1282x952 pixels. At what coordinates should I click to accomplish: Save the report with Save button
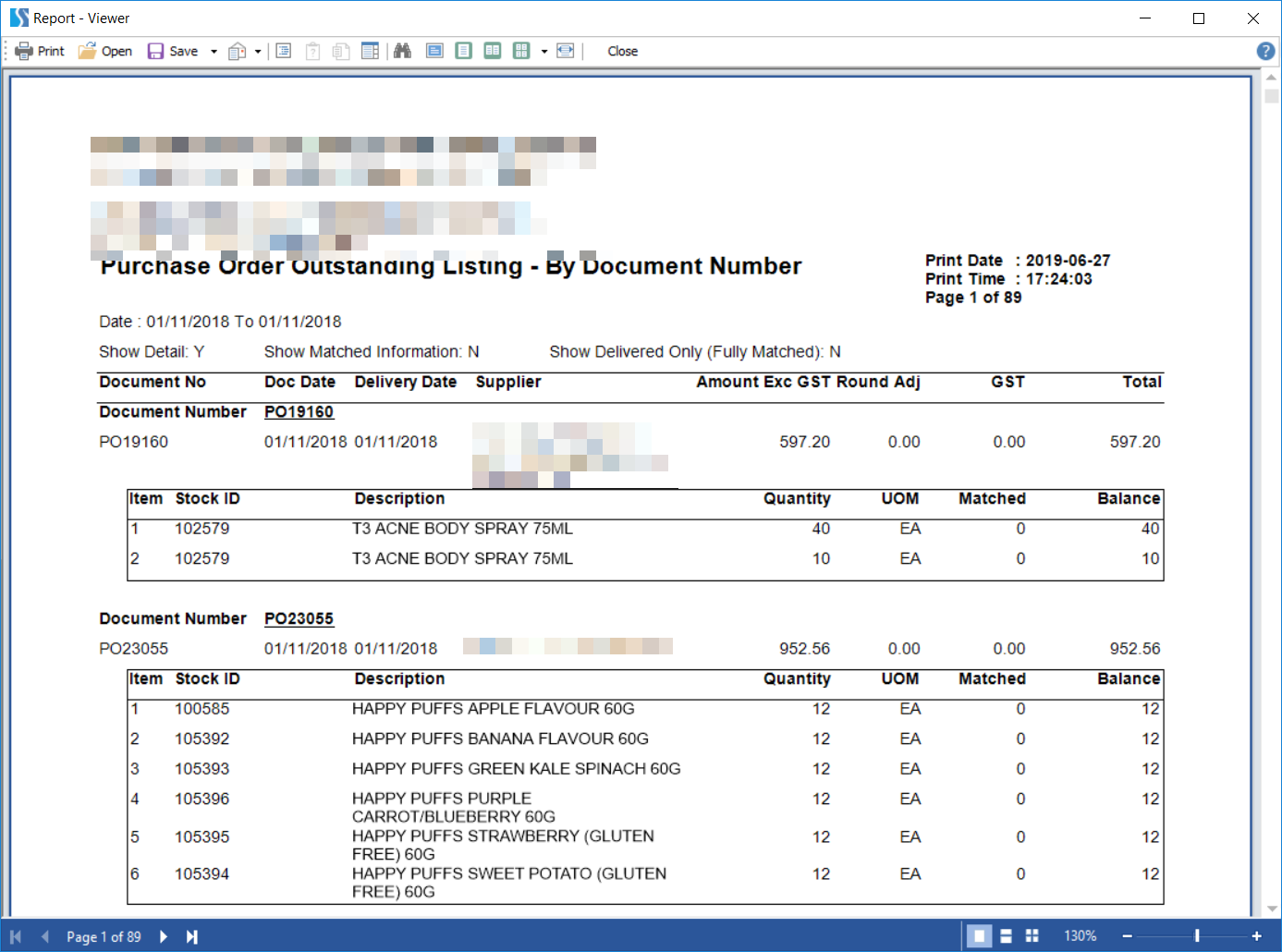click(x=173, y=51)
